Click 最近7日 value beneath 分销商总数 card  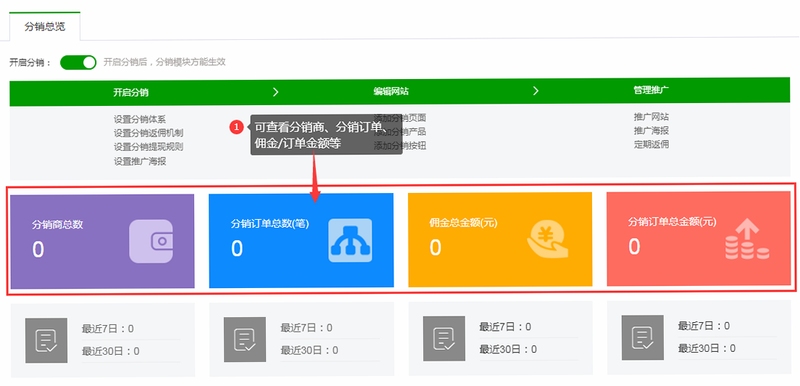tap(108, 329)
